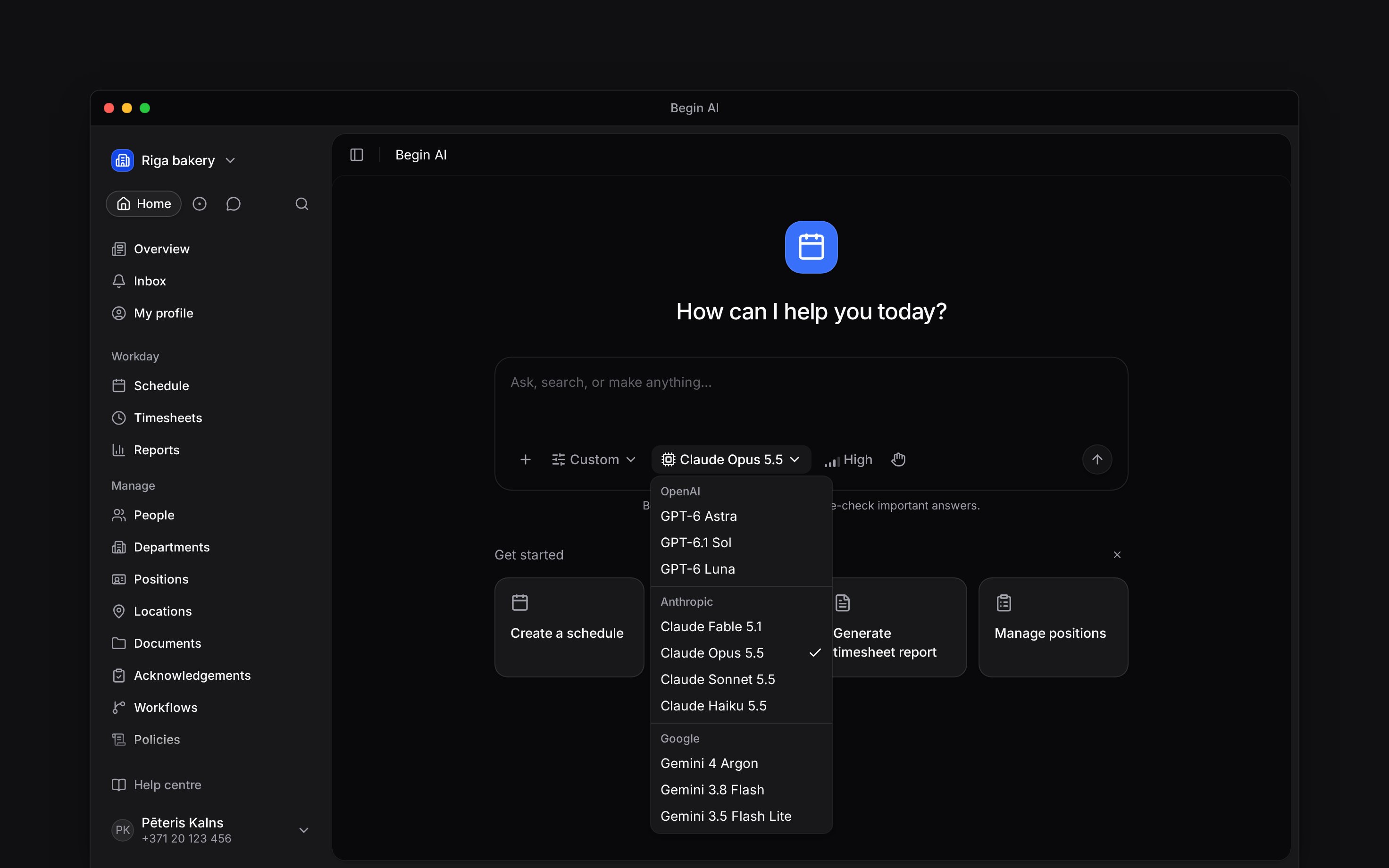
Task: Open Inbox with bell icon
Action: (x=211, y=281)
